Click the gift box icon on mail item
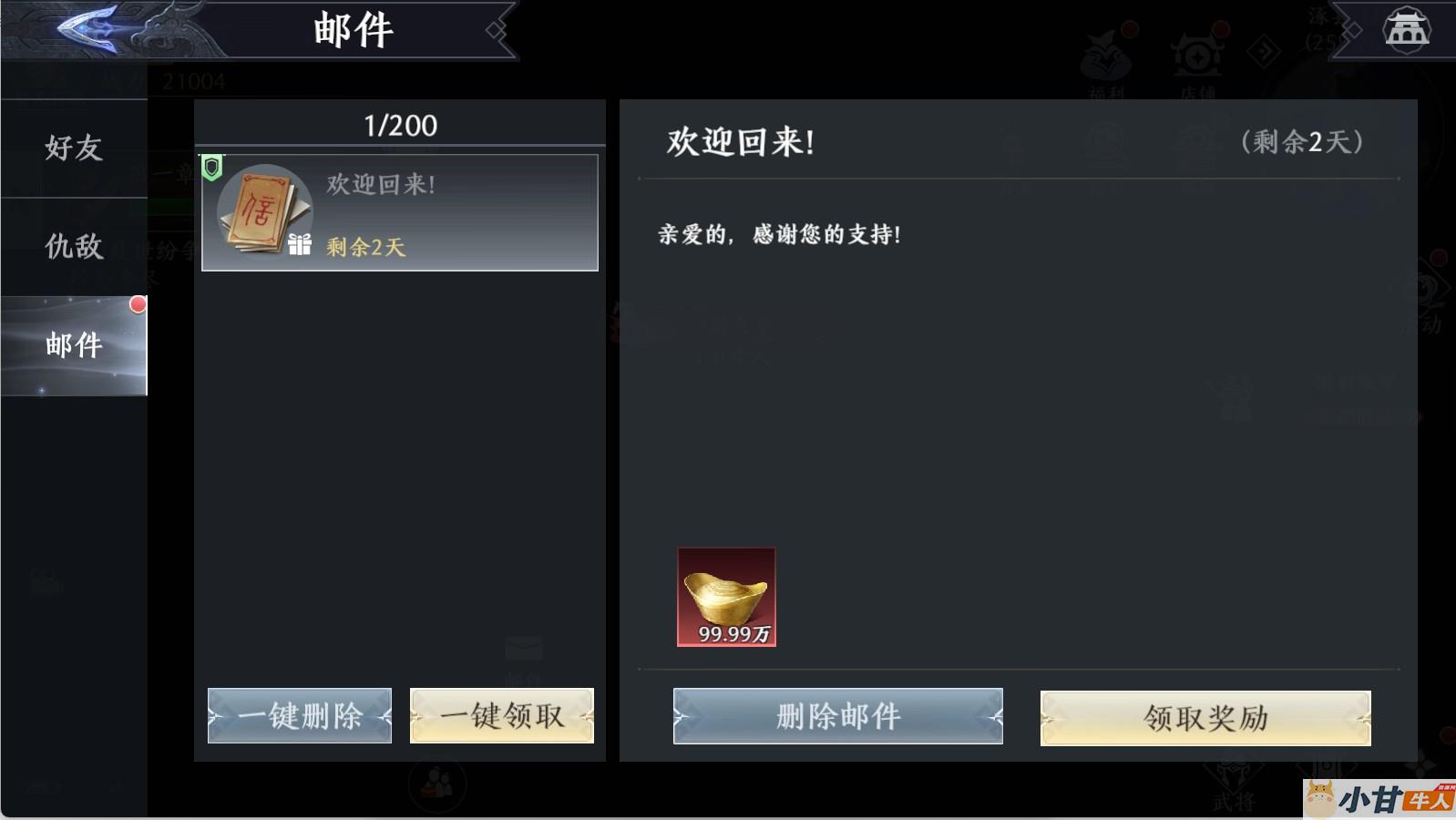This screenshot has height=820, width=1456. tap(300, 244)
